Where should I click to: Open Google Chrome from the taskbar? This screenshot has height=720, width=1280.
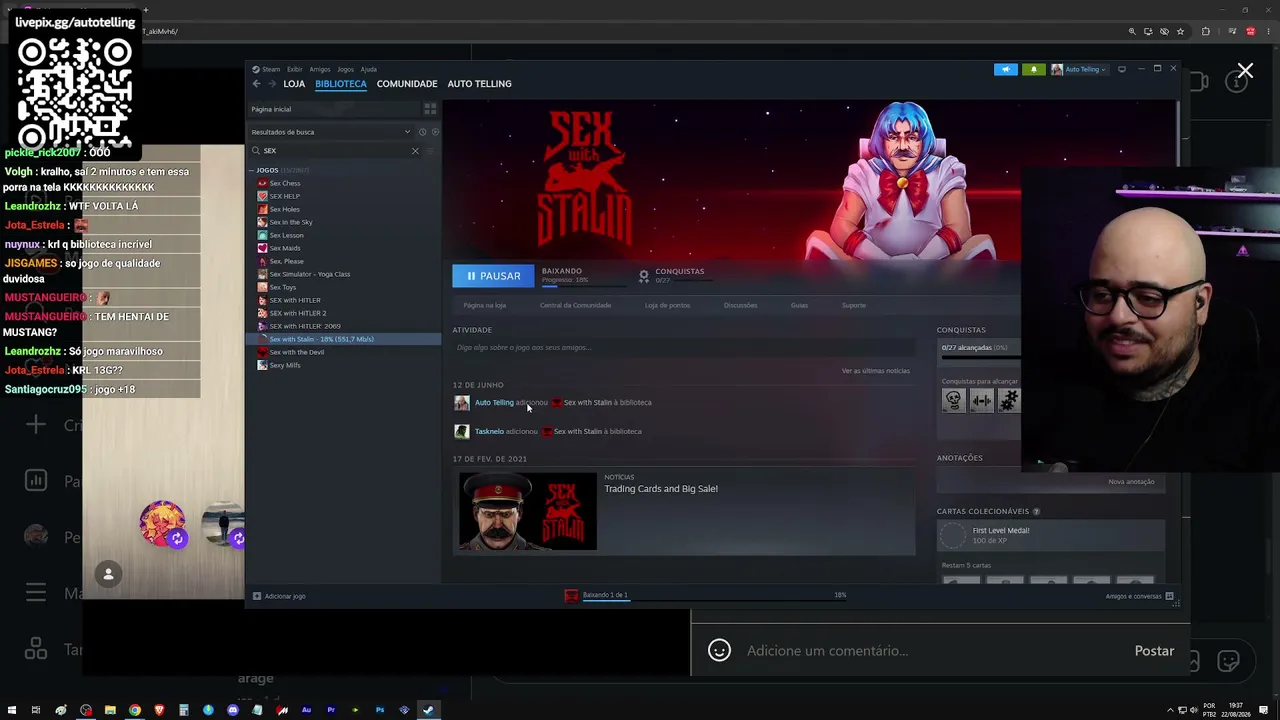(x=135, y=710)
